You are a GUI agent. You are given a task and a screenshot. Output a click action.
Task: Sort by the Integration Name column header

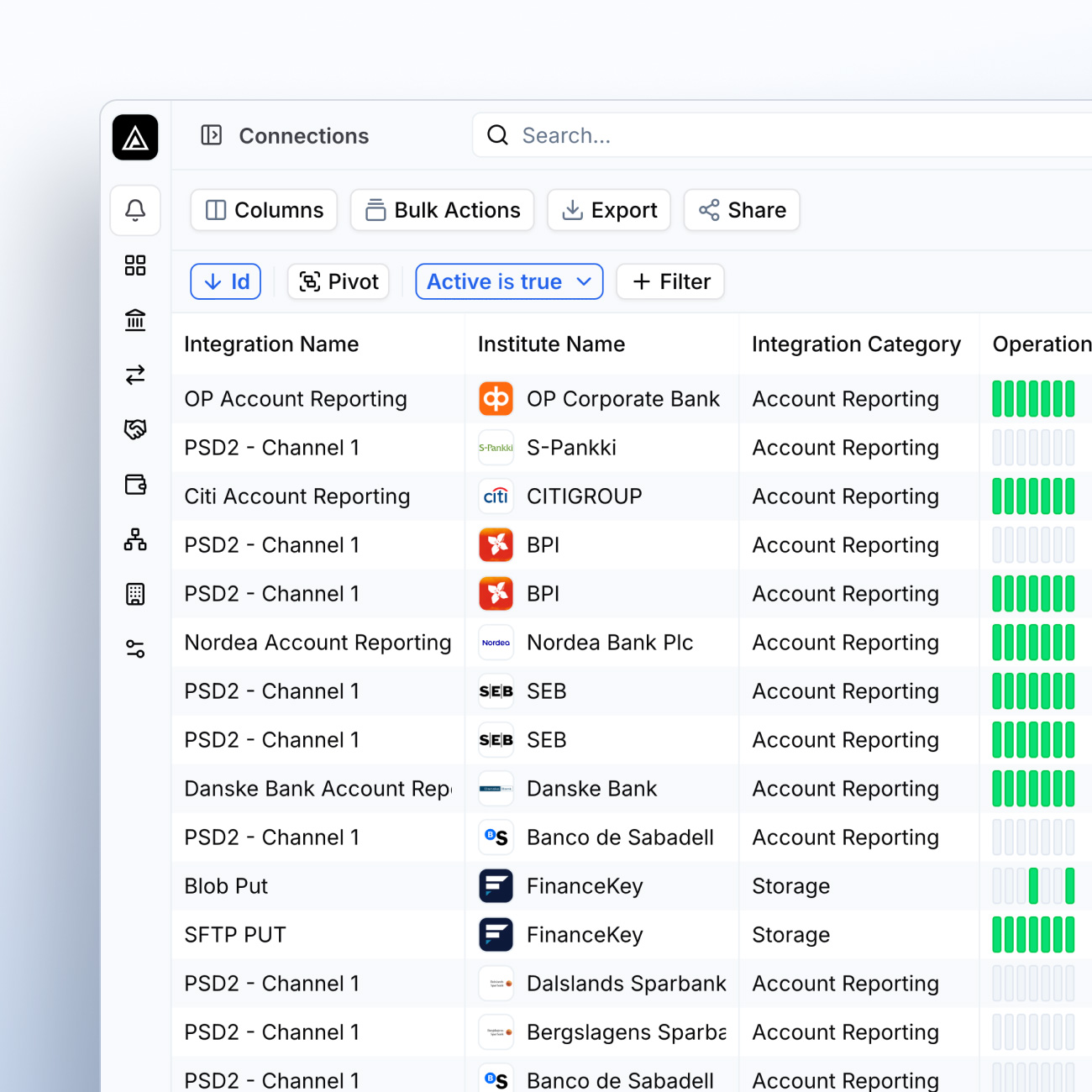pyautogui.click(x=271, y=344)
